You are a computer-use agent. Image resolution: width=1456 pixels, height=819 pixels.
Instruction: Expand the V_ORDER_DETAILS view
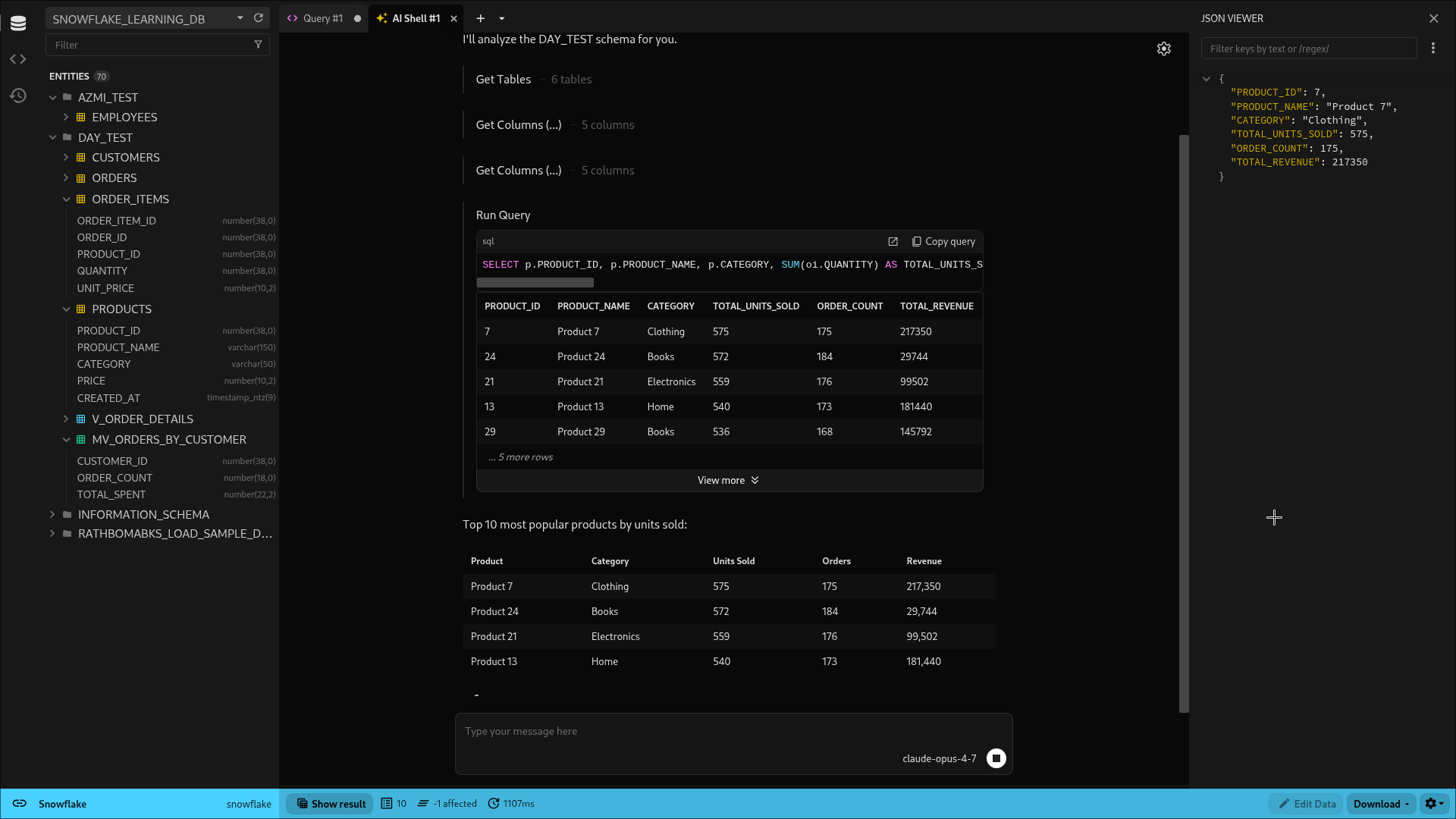pyautogui.click(x=66, y=419)
